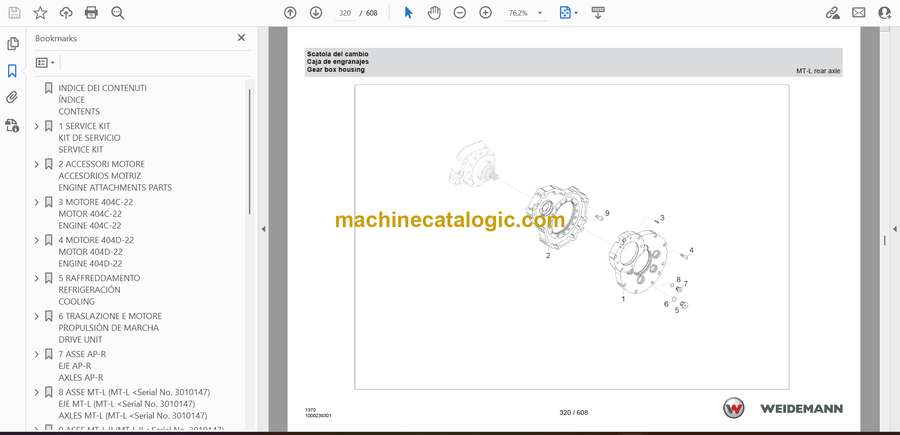Viewport: 900px width, 435px height.
Task: Open the Page Thumbnails panel
Action: [12, 44]
